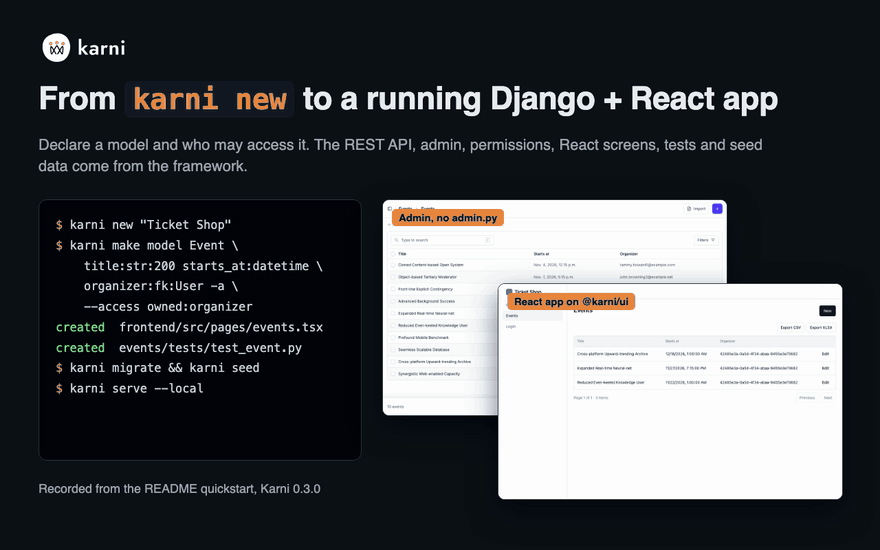
Task: Sort by Starts at column in admin
Action: coord(541,254)
